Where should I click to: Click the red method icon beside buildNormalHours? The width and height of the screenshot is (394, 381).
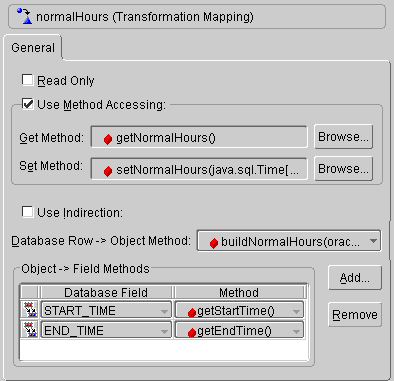214,243
